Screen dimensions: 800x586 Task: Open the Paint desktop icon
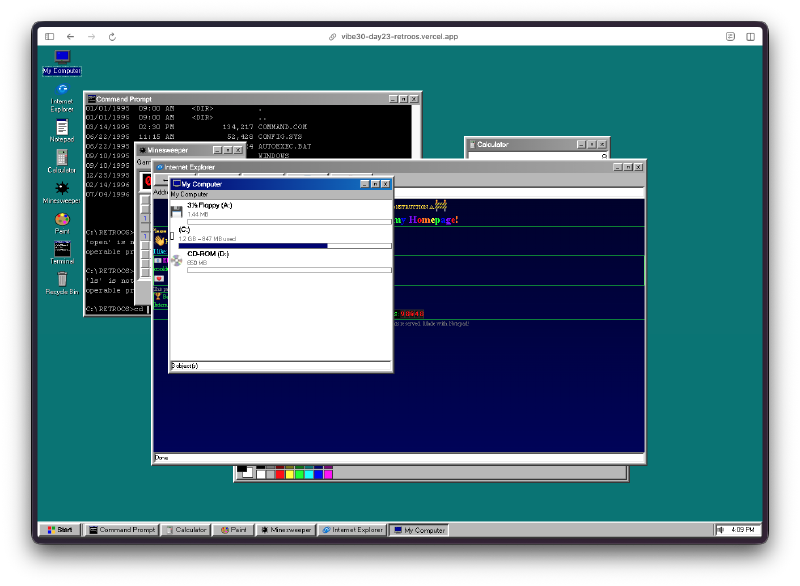62,219
